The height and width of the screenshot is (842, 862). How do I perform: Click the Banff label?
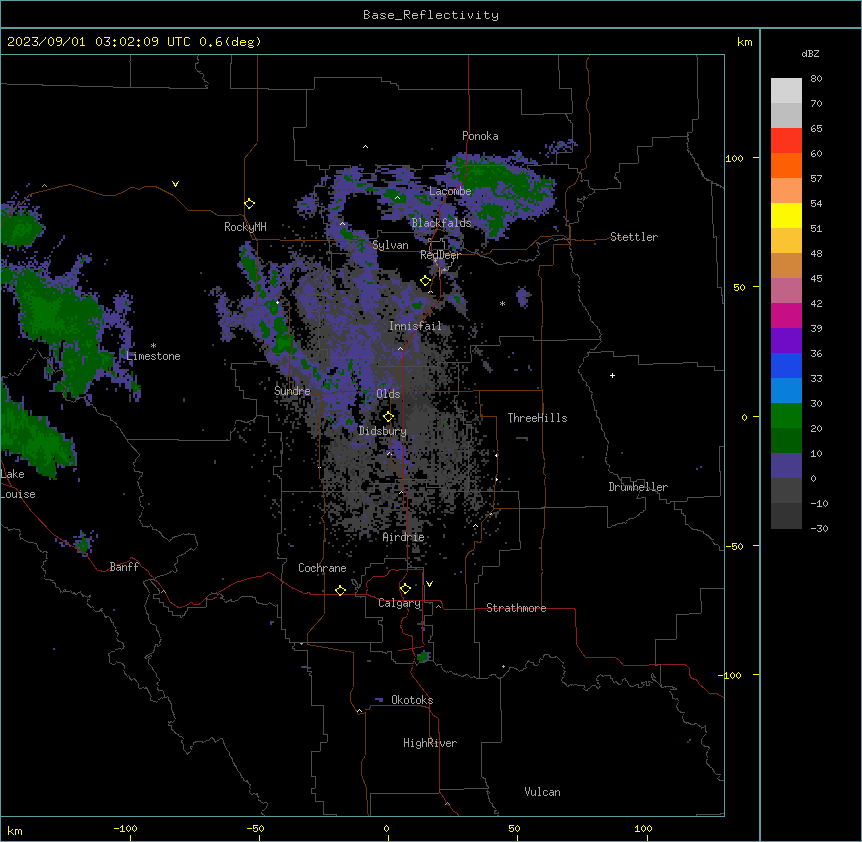click(x=124, y=567)
